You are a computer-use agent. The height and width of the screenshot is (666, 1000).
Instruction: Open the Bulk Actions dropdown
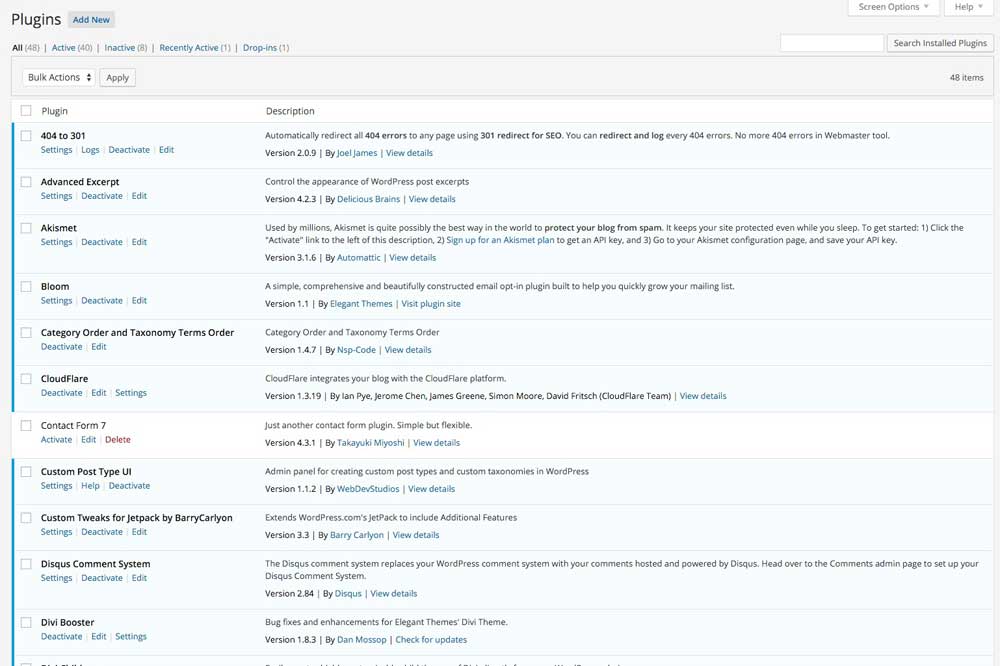[59, 77]
